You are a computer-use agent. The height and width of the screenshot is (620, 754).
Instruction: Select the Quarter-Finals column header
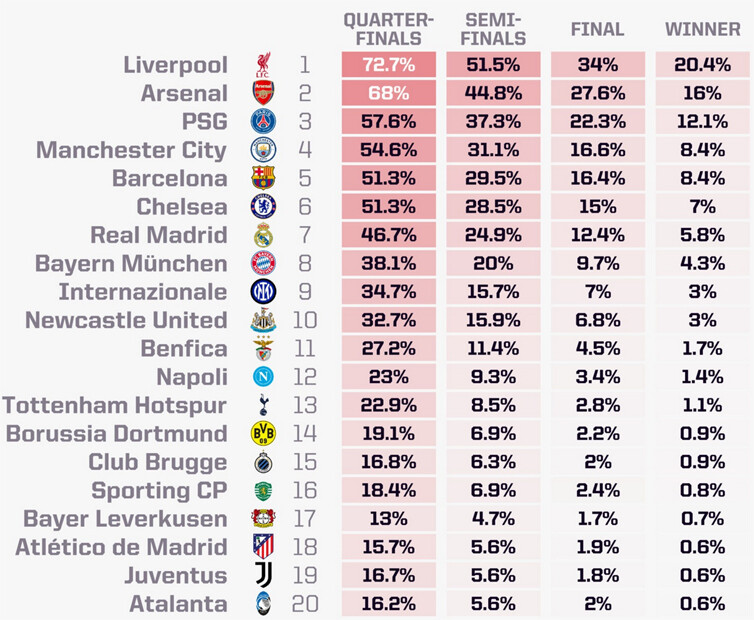389,29
